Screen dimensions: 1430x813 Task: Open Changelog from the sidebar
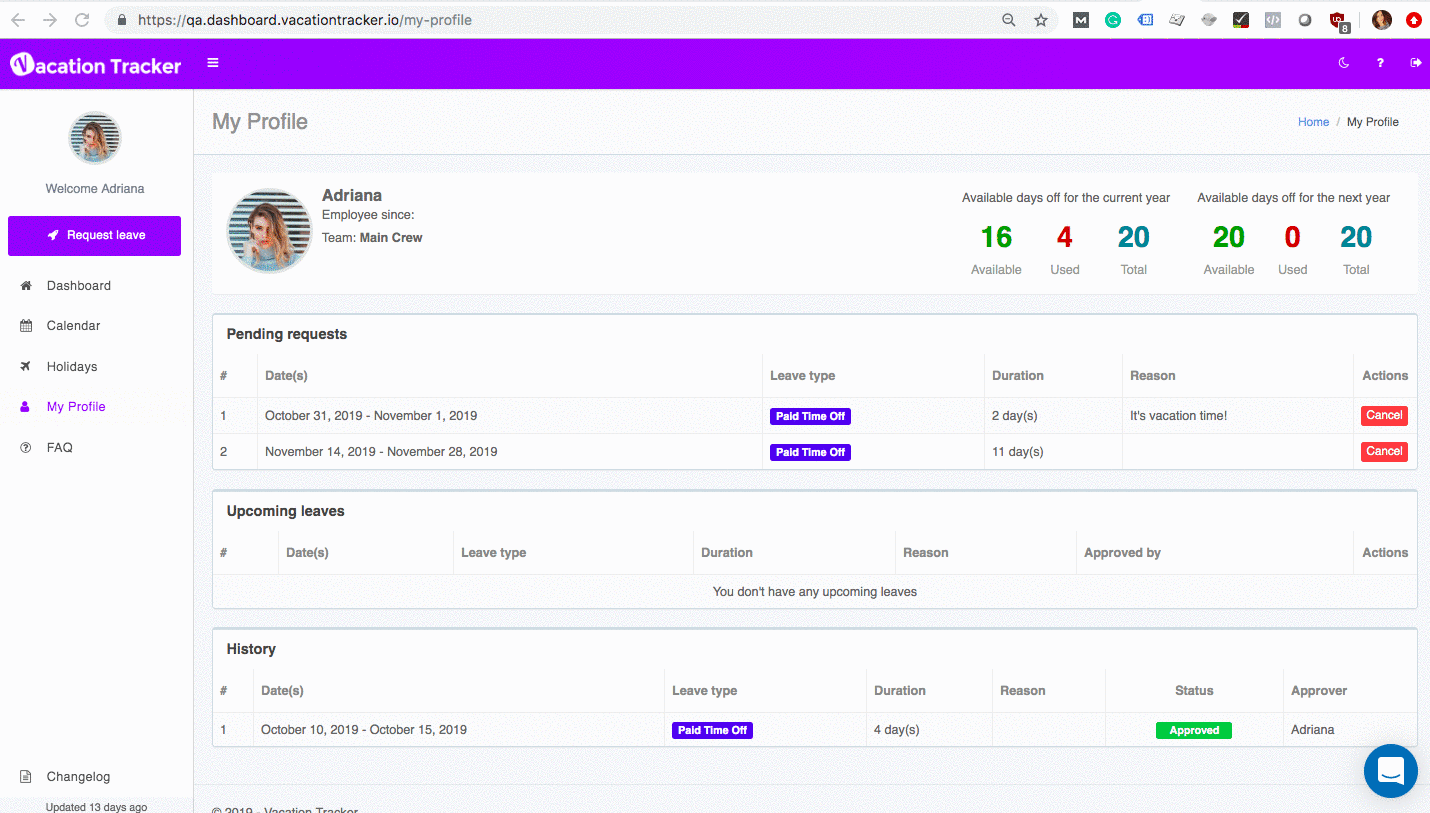[78, 777]
